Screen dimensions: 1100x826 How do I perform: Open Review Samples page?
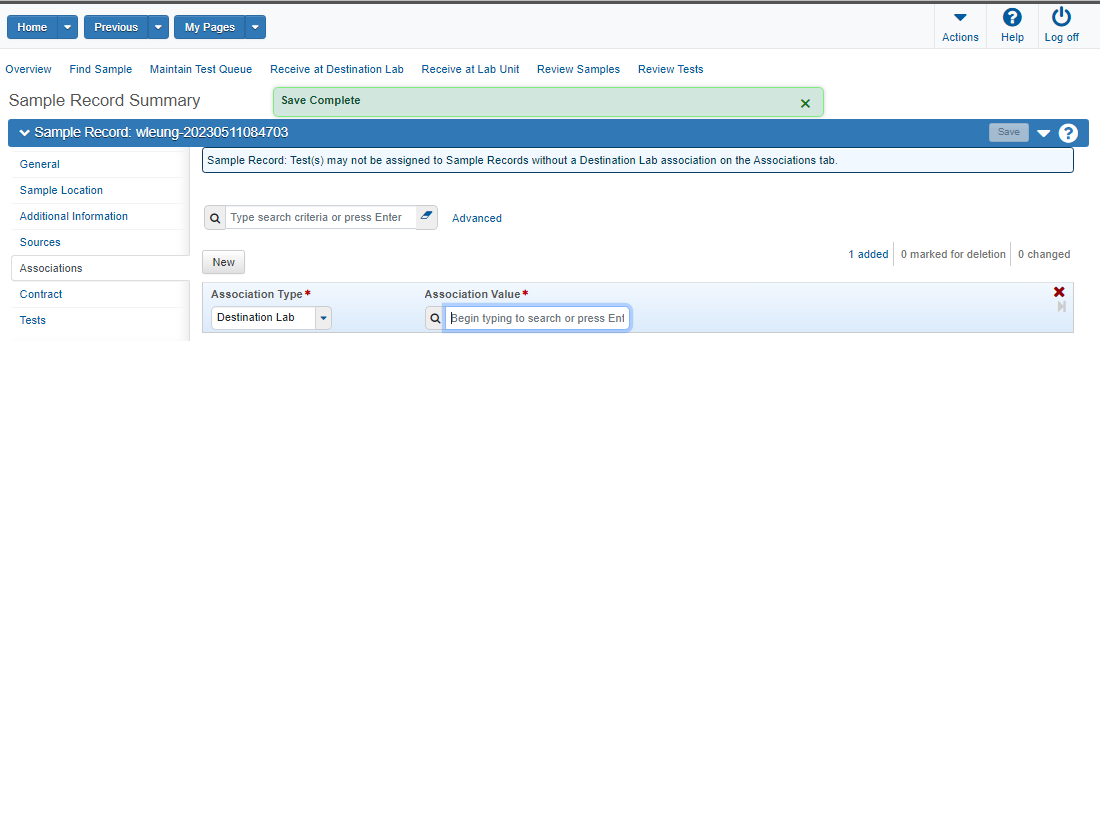pyautogui.click(x=578, y=69)
